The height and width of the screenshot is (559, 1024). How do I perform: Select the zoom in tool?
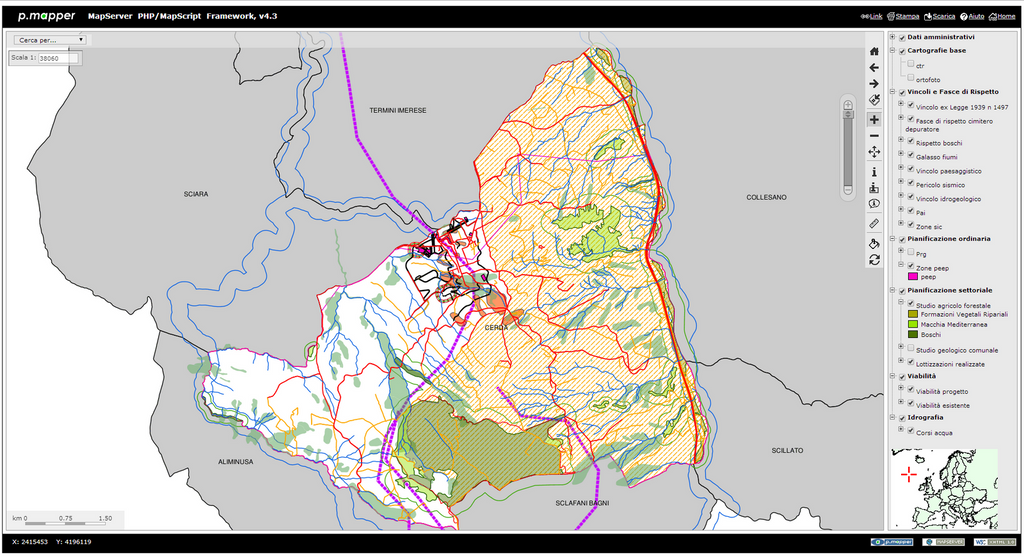tap(874, 119)
